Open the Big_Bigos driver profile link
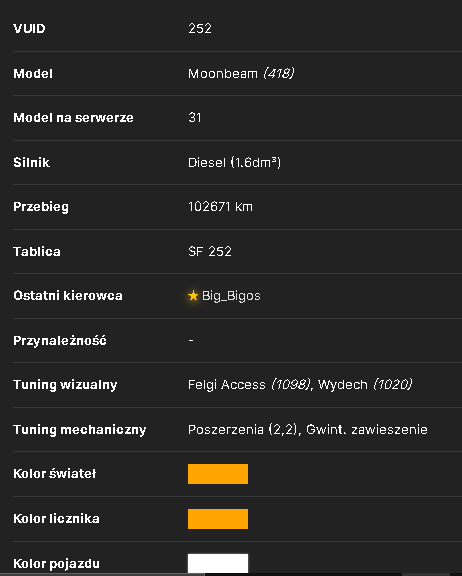The height and width of the screenshot is (576, 462). click(231, 296)
